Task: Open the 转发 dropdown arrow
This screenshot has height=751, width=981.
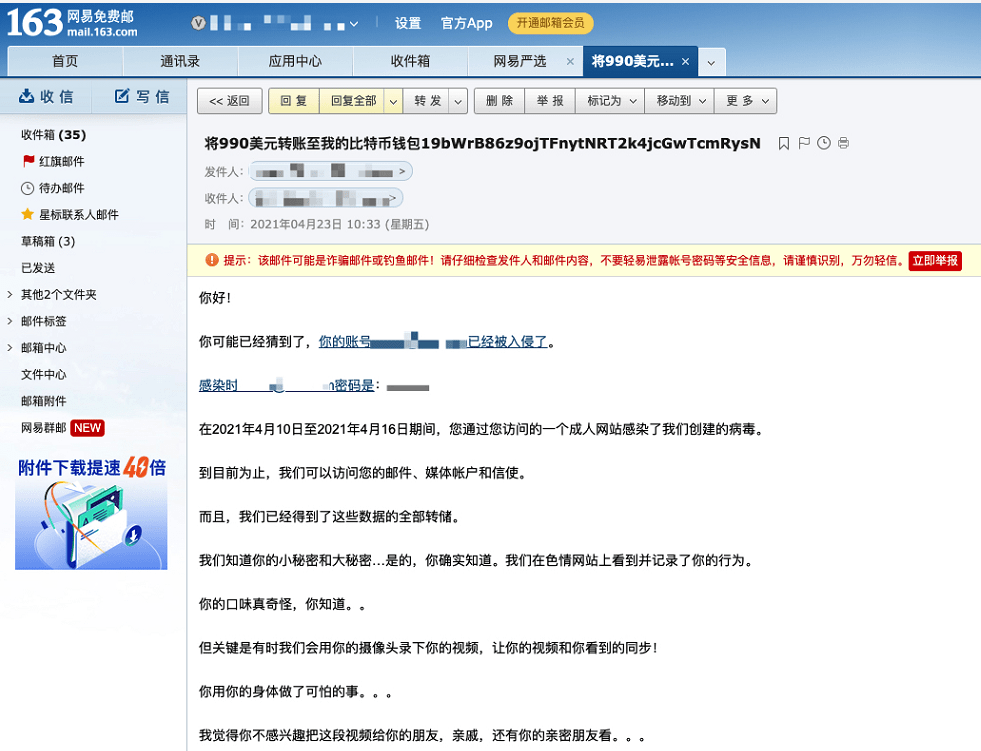Action: click(x=457, y=101)
